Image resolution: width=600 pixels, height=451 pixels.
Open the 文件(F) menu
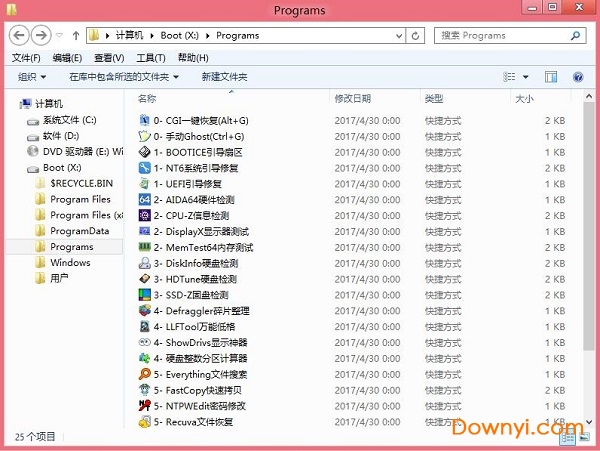(x=26, y=58)
